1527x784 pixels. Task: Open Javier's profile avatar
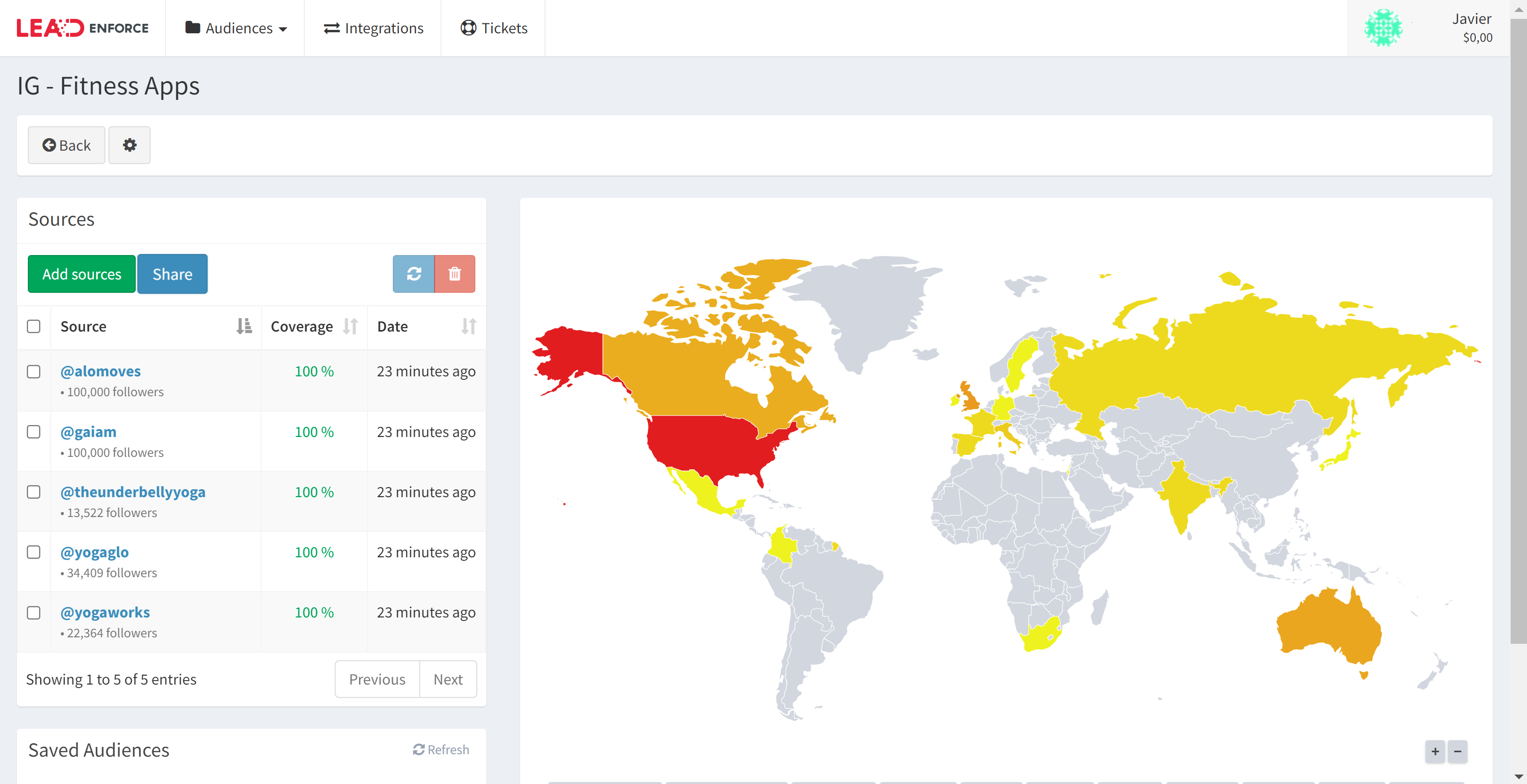click(x=1384, y=27)
